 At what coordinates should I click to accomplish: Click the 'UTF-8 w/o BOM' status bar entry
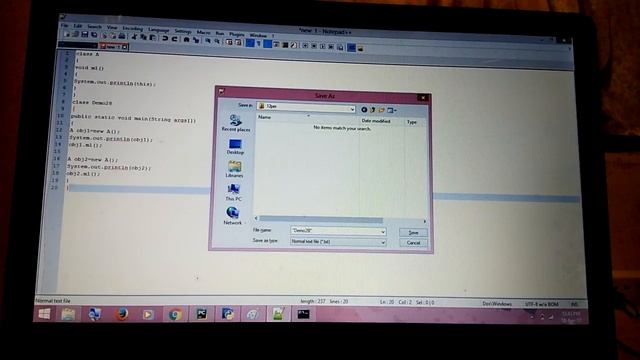[x=542, y=304]
